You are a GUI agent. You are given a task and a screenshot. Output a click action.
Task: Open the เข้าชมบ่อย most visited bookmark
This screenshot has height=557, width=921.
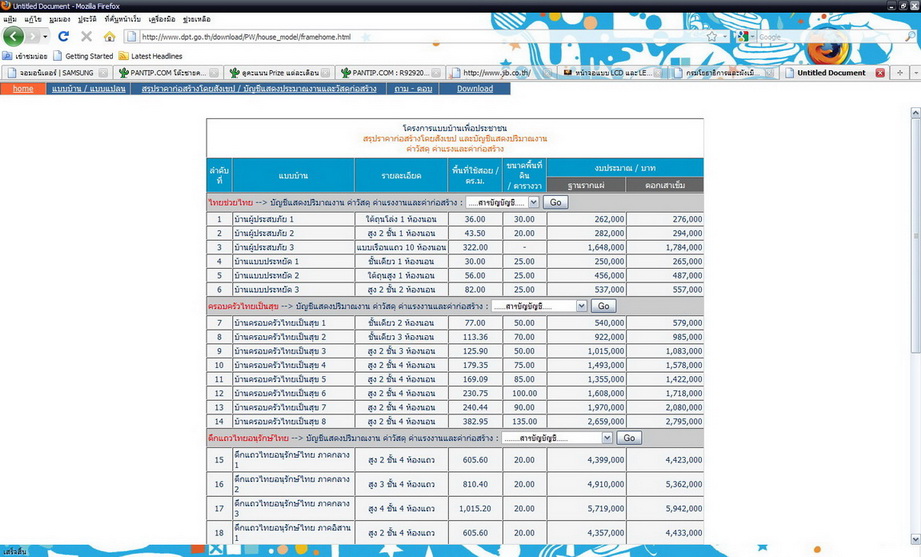tap(25, 56)
